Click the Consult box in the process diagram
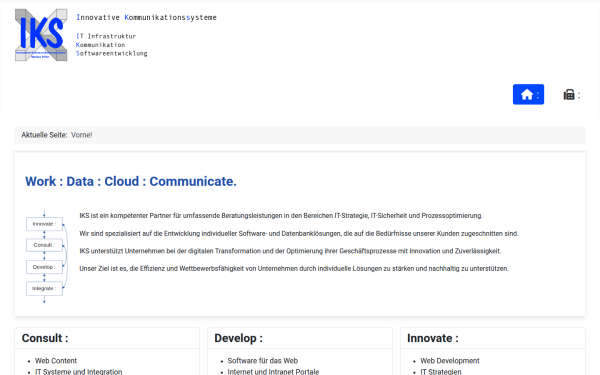 44,245
